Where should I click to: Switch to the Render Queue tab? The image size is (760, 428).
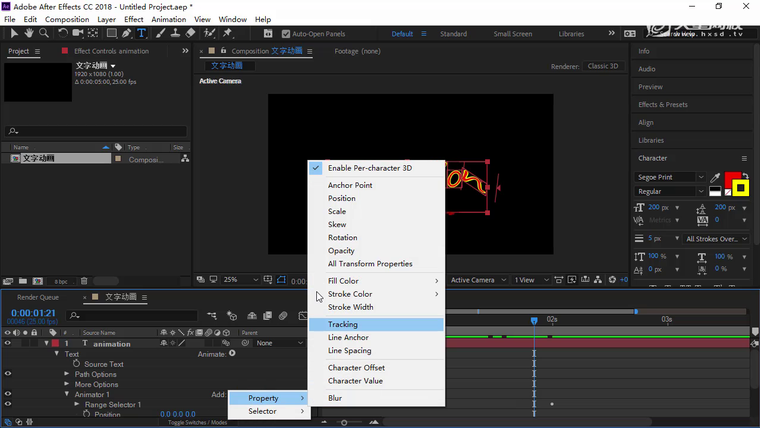pos(38,297)
